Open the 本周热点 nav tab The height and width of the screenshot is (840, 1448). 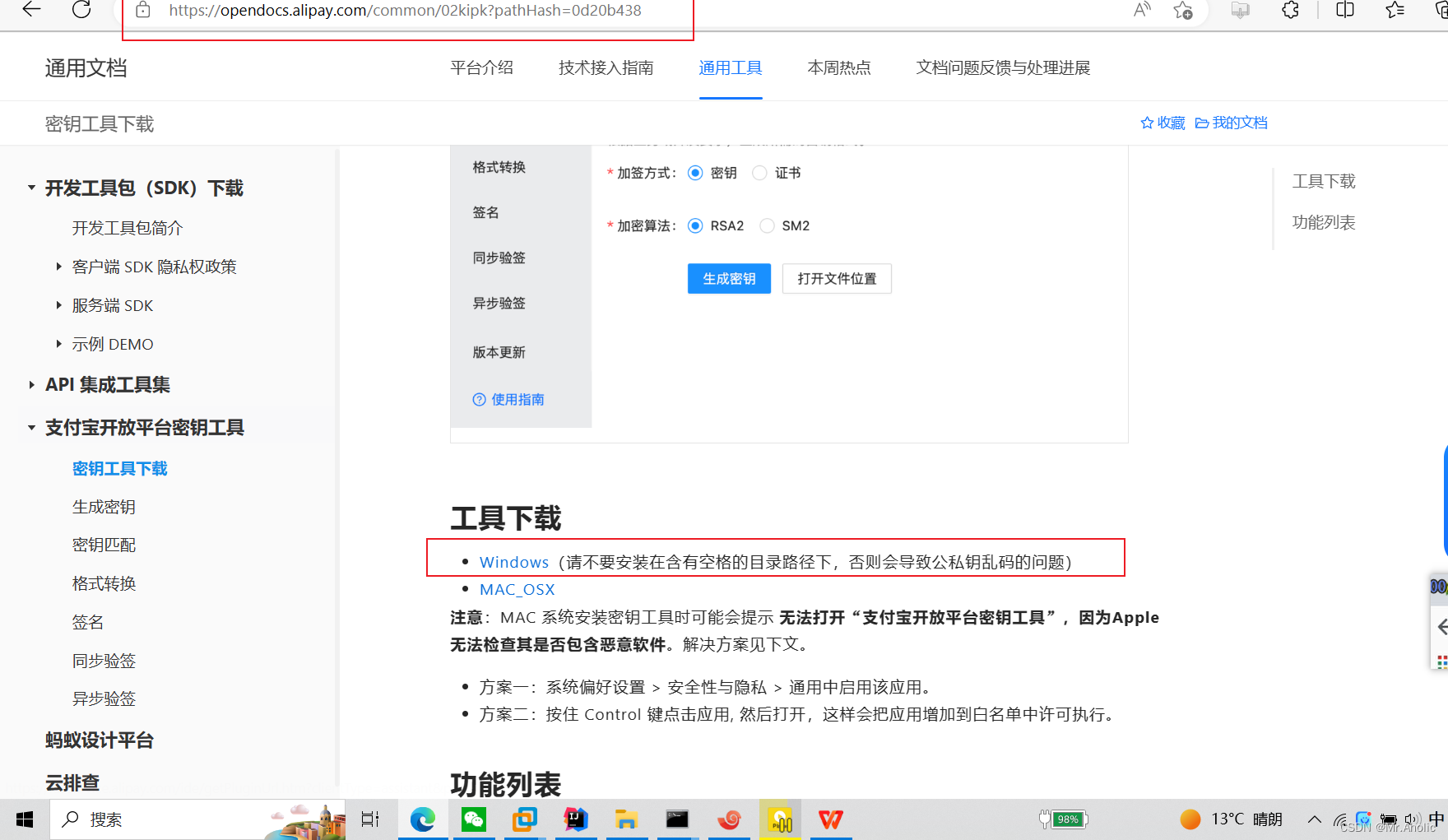839,67
